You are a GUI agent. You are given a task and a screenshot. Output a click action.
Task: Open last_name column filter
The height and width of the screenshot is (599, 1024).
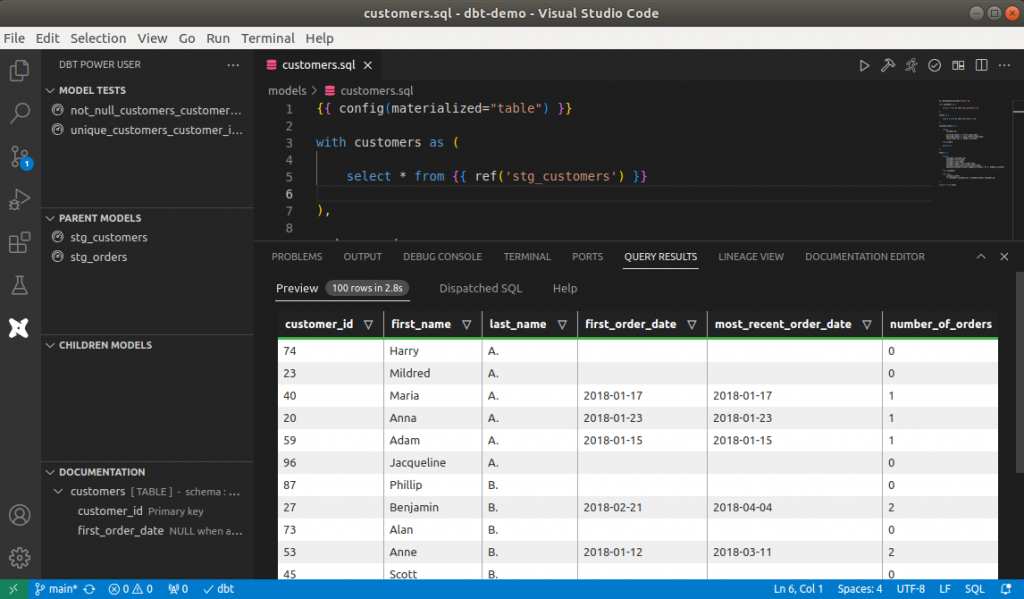562,325
